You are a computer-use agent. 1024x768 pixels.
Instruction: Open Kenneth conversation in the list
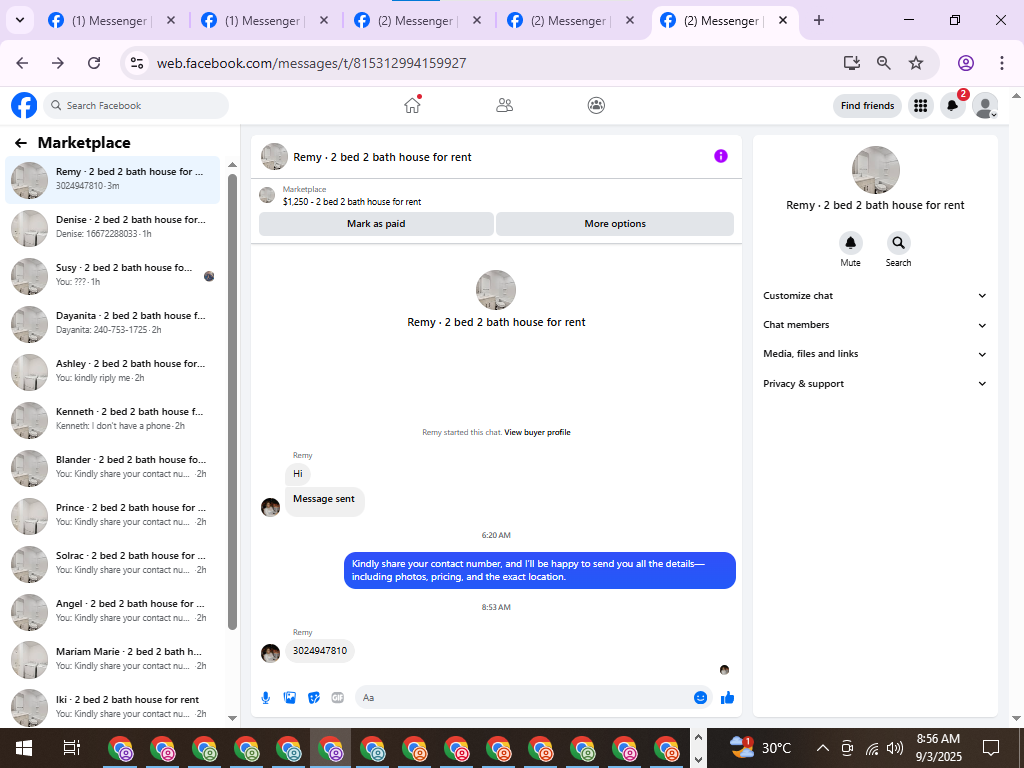coord(112,419)
